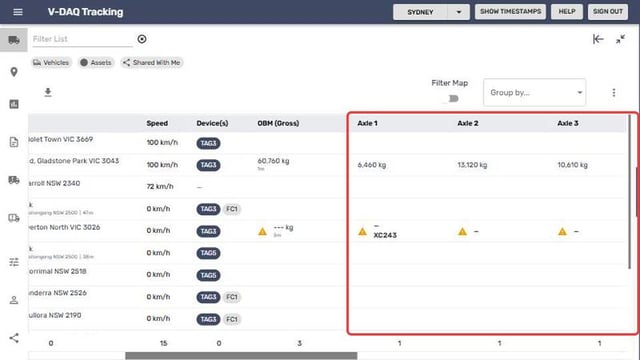Image resolution: width=640 pixels, height=360 pixels.
Task: Click Violet Town VIC 3669 address
Action: [61, 139]
